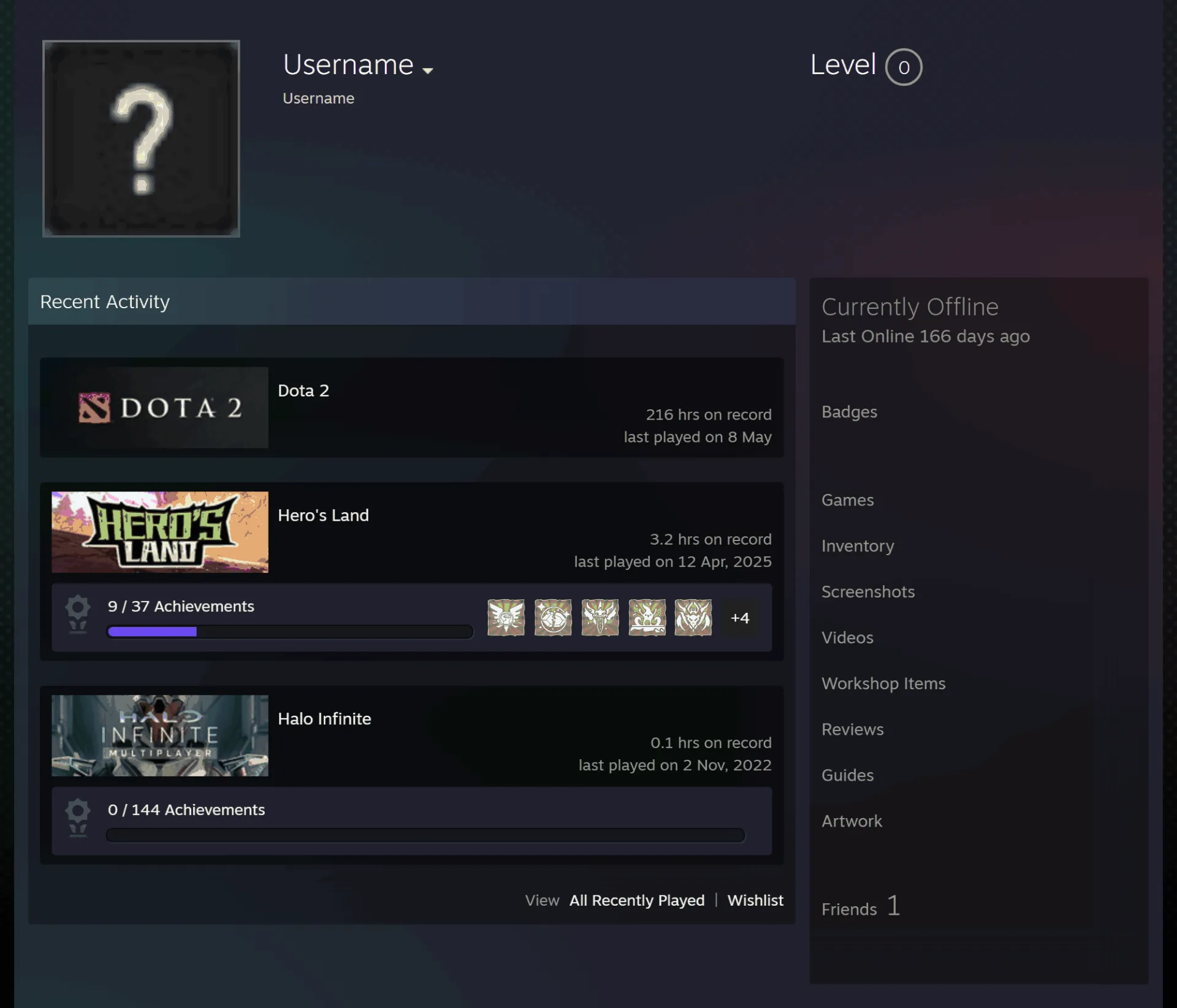Click 'last played on 12 Apr, 2025' text

[x=673, y=562]
